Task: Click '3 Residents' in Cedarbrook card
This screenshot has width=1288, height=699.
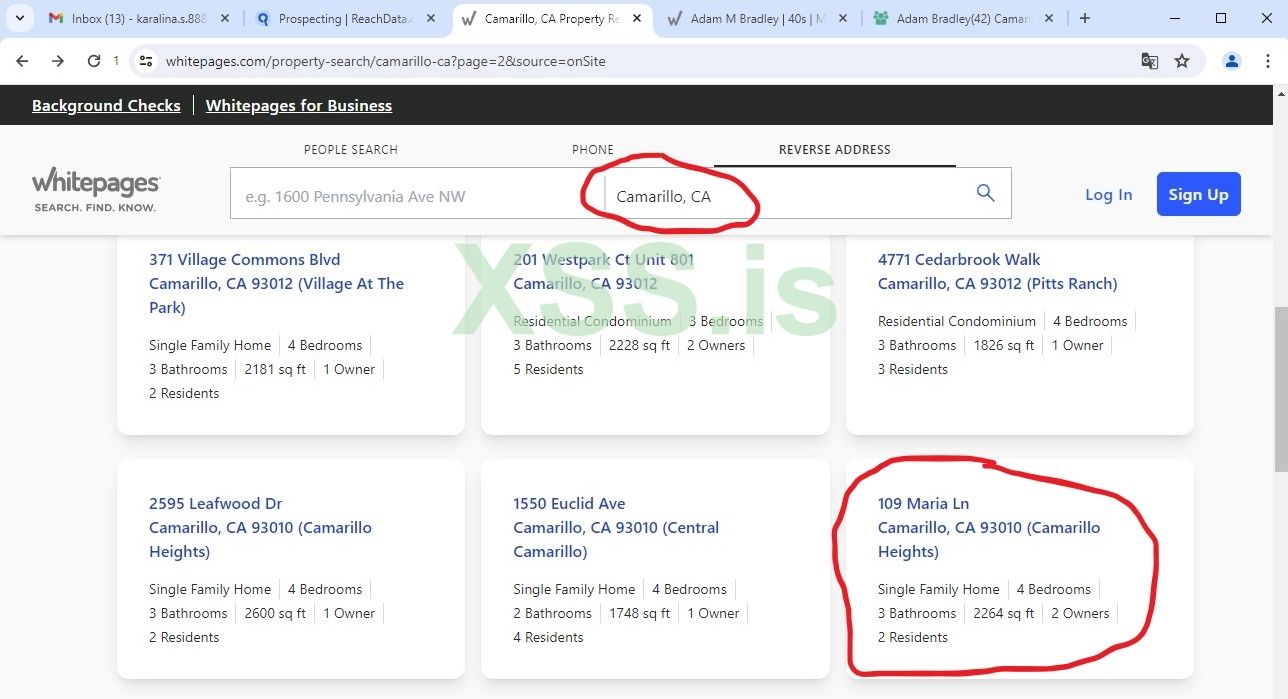Action: pyautogui.click(x=913, y=369)
